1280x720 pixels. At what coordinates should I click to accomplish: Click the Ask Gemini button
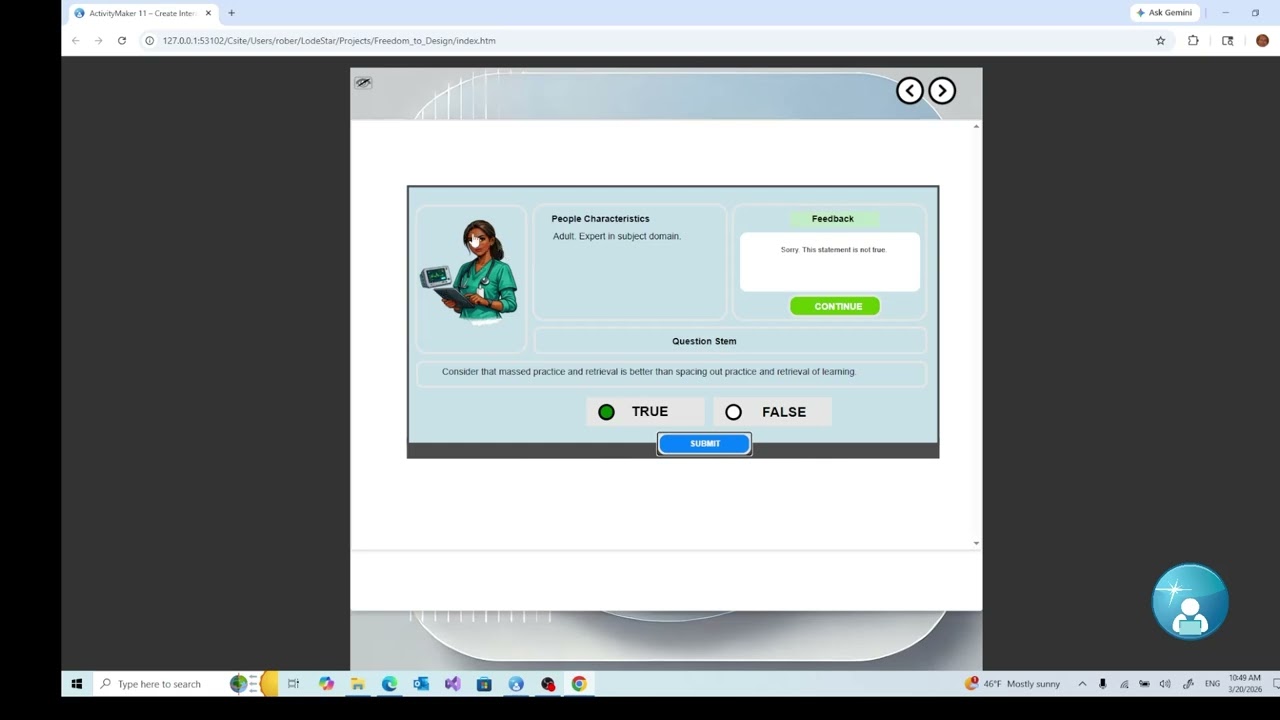[1164, 13]
